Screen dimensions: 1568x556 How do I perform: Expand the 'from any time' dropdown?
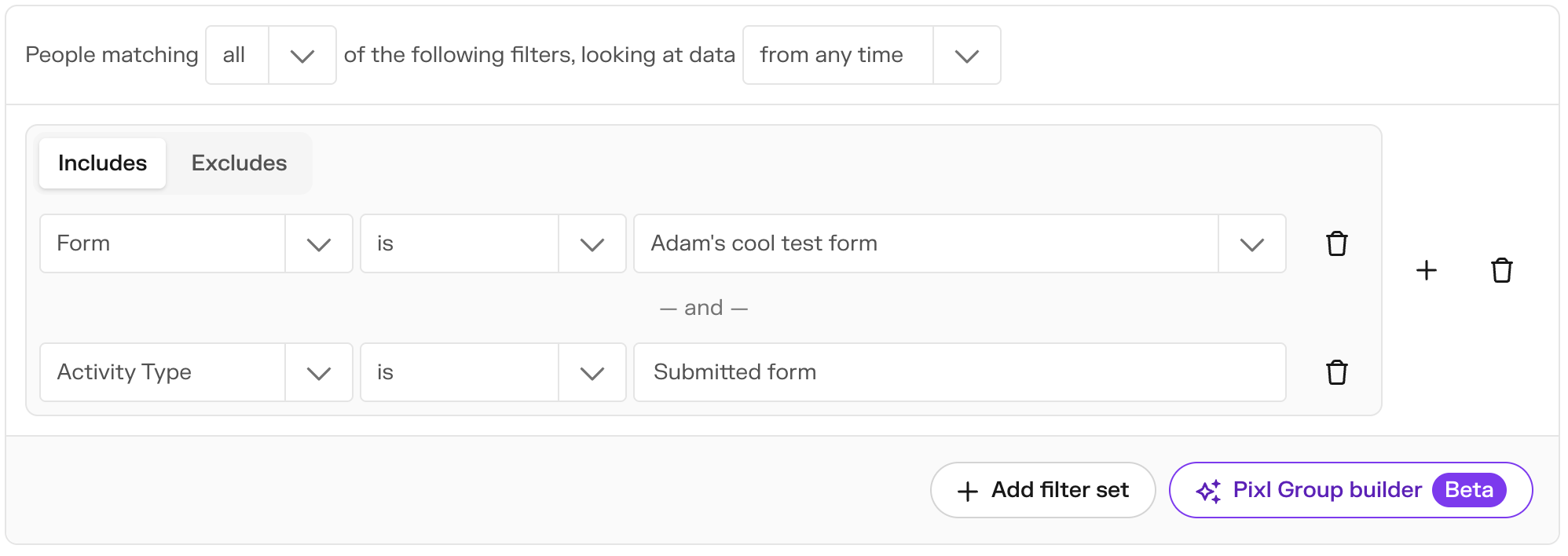pyautogui.click(x=871, y=55)
